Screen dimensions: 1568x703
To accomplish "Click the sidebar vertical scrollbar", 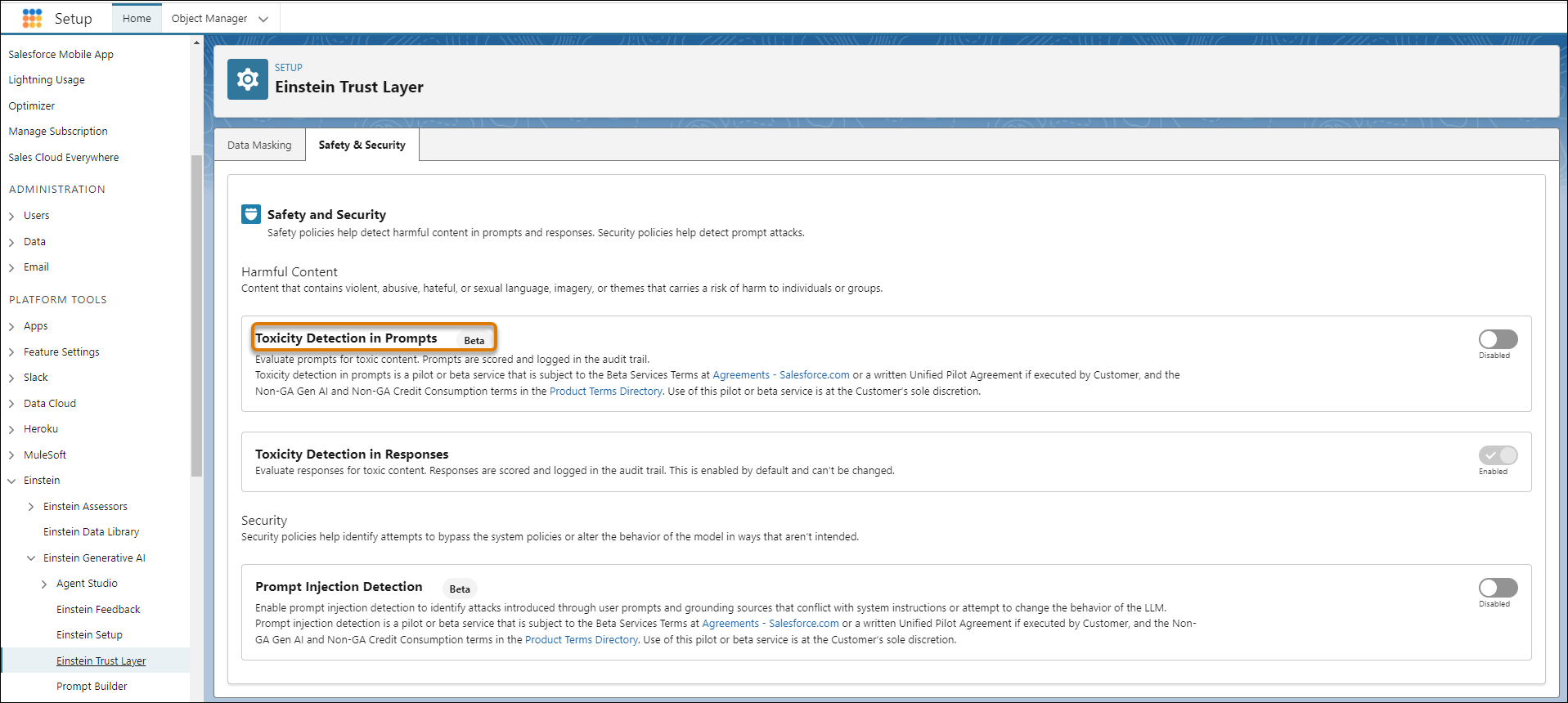I will pos(196,315).
